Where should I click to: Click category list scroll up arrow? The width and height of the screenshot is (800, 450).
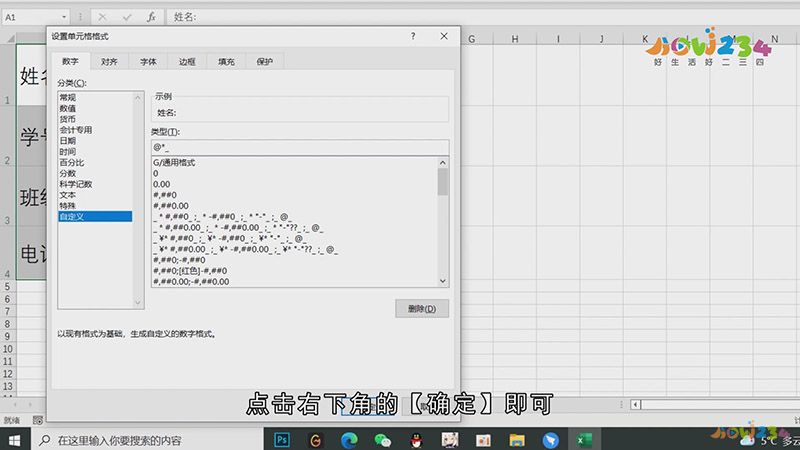(137, 97)
